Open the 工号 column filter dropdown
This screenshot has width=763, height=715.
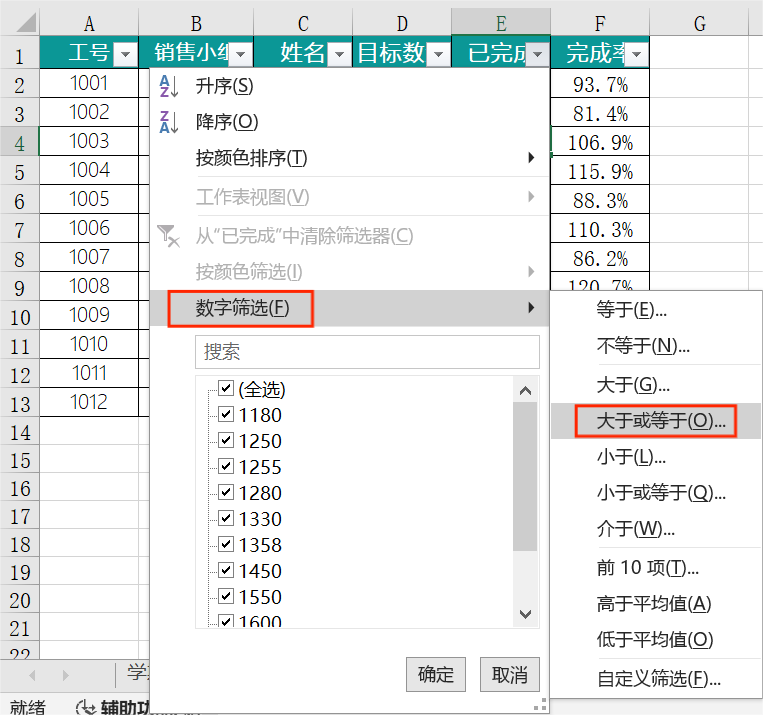pyautogui.click(x=125, y=54)
